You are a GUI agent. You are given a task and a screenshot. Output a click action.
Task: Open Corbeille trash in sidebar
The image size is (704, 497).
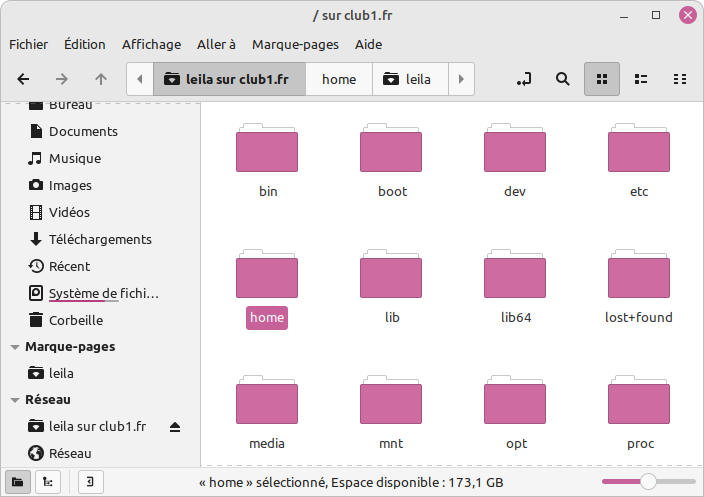[x=76, y=320]
